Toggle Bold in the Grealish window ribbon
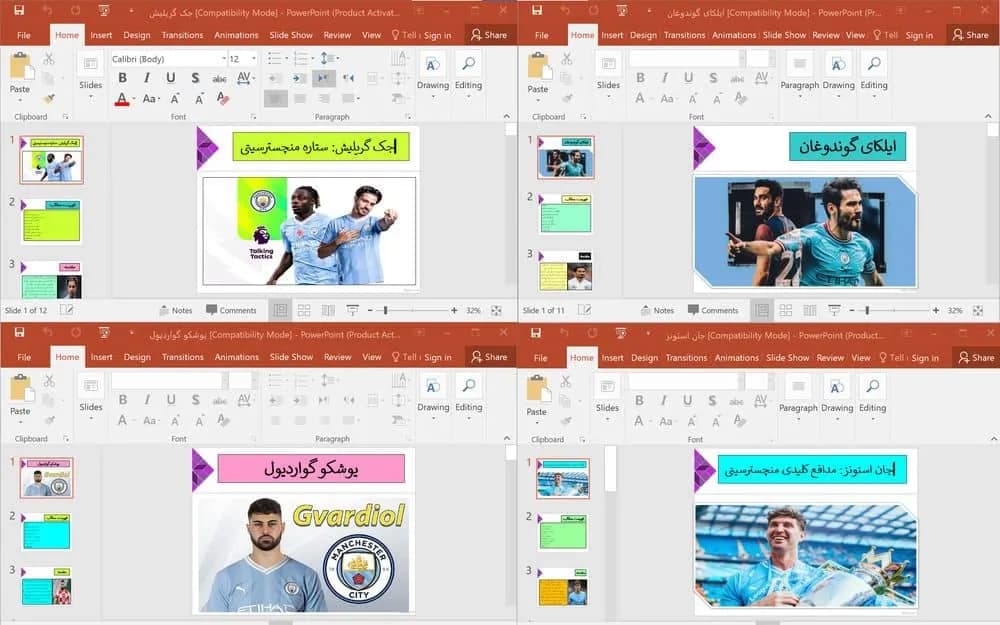 (122, 78)
